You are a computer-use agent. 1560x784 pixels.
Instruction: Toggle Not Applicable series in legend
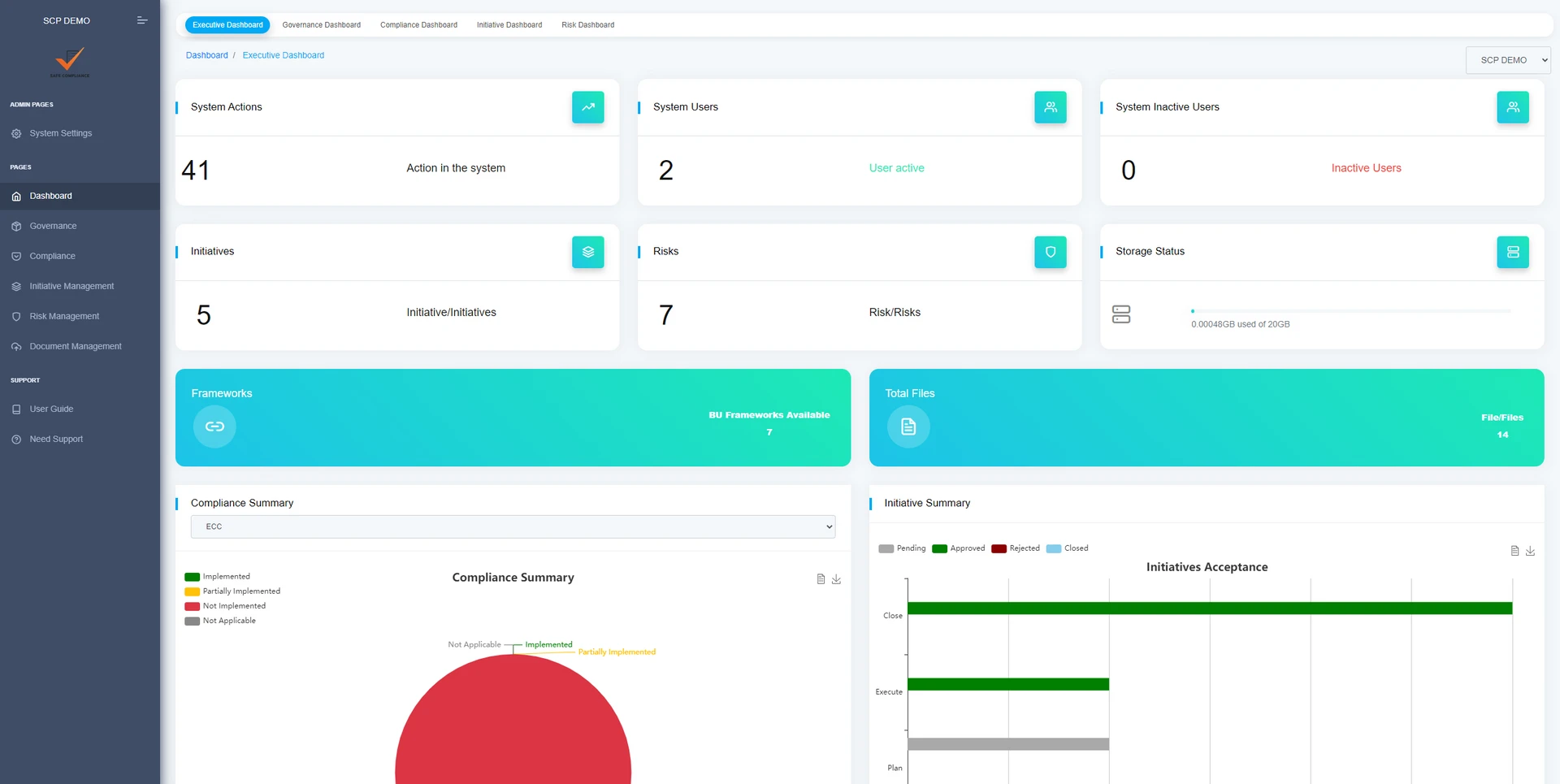click(220, 621)
